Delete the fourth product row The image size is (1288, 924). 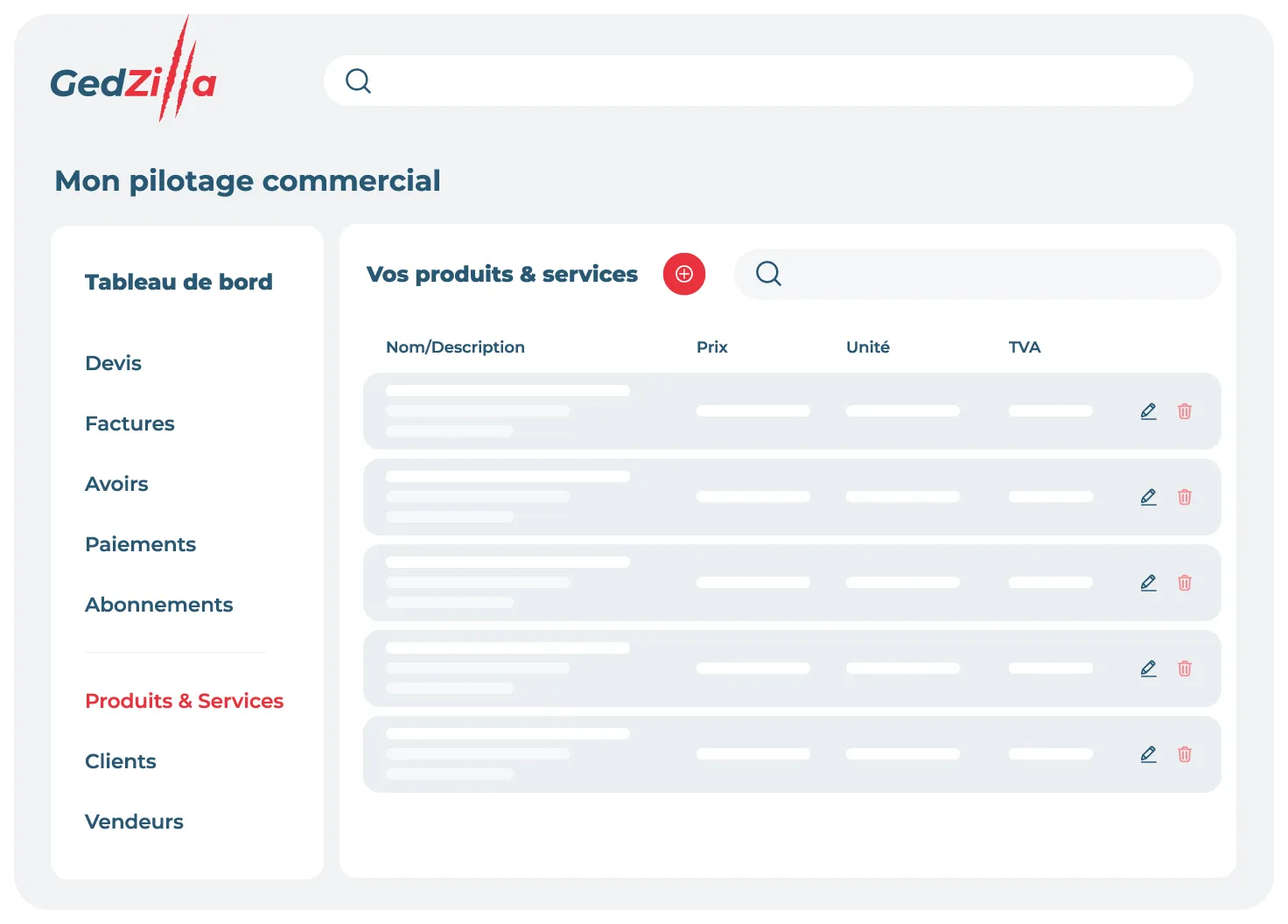coord(1185,668)
